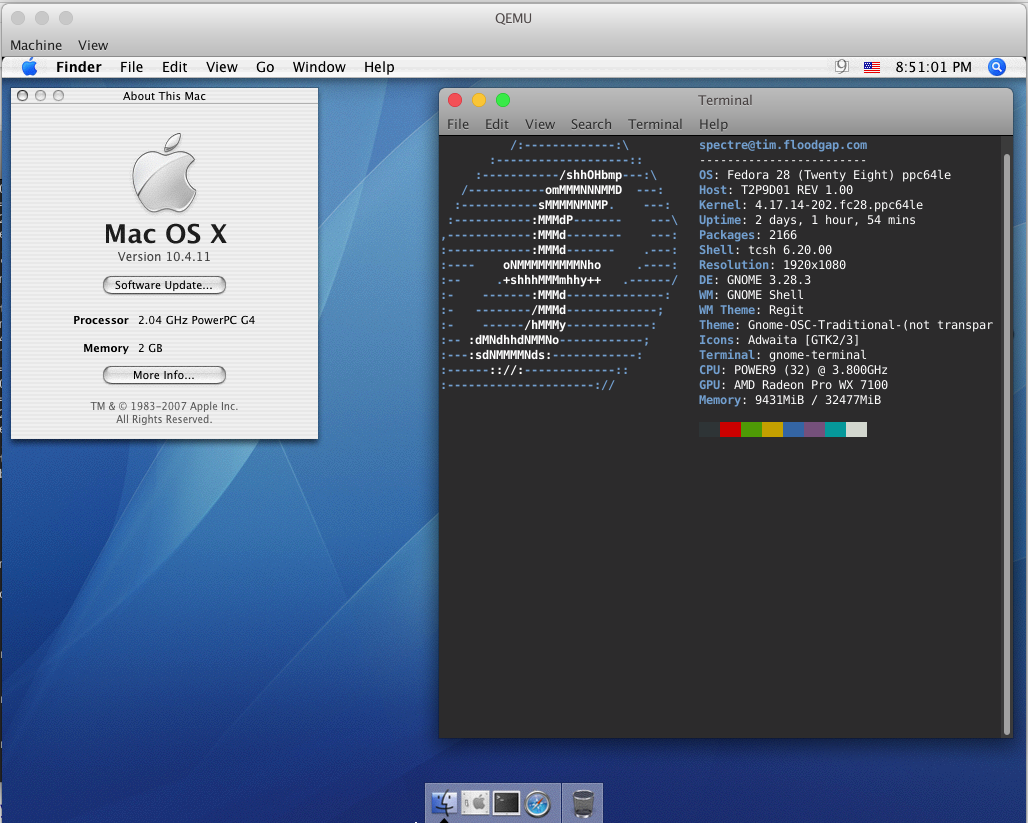Open Finder's File menu
1028x823 pixels.
[x=131, y=67]
